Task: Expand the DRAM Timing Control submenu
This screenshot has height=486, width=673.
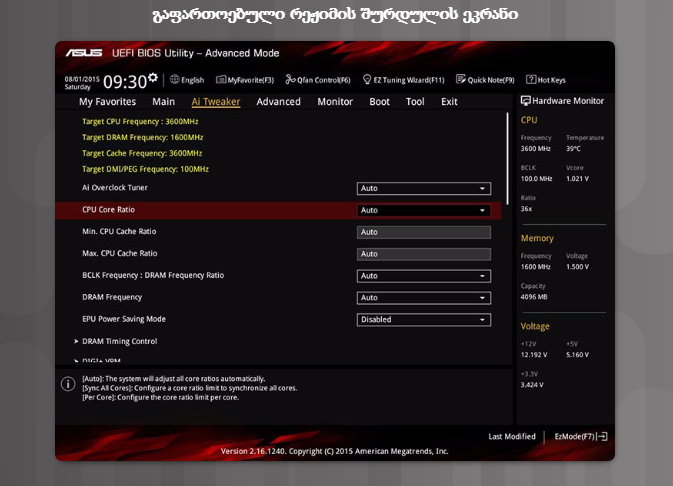Action: point(120,341)
